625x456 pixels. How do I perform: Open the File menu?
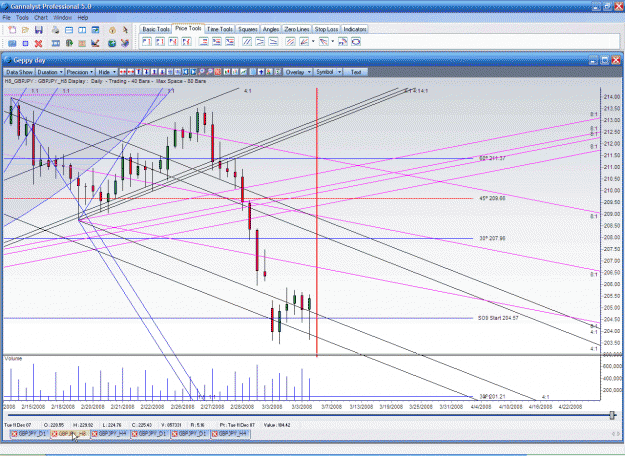point(6,18)
